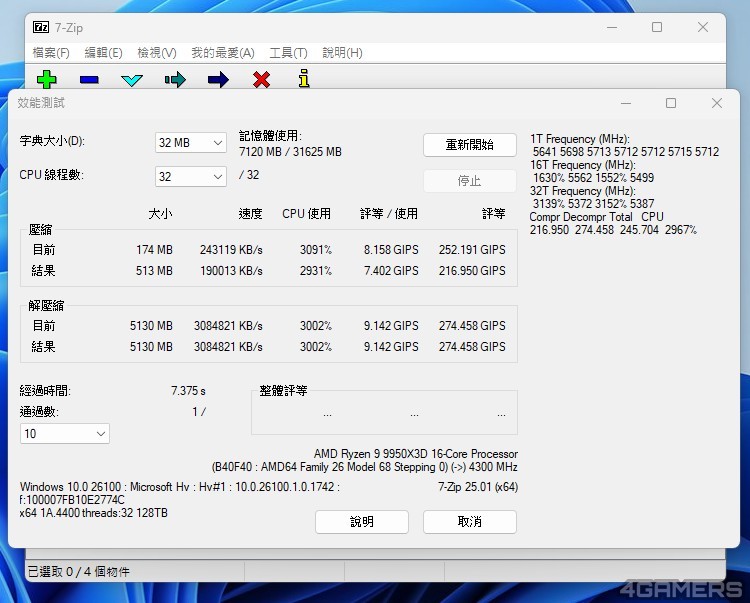The image size is (750, 603).
Task: Click the 7-Zip logo in title bar
Action: [41, 27]
